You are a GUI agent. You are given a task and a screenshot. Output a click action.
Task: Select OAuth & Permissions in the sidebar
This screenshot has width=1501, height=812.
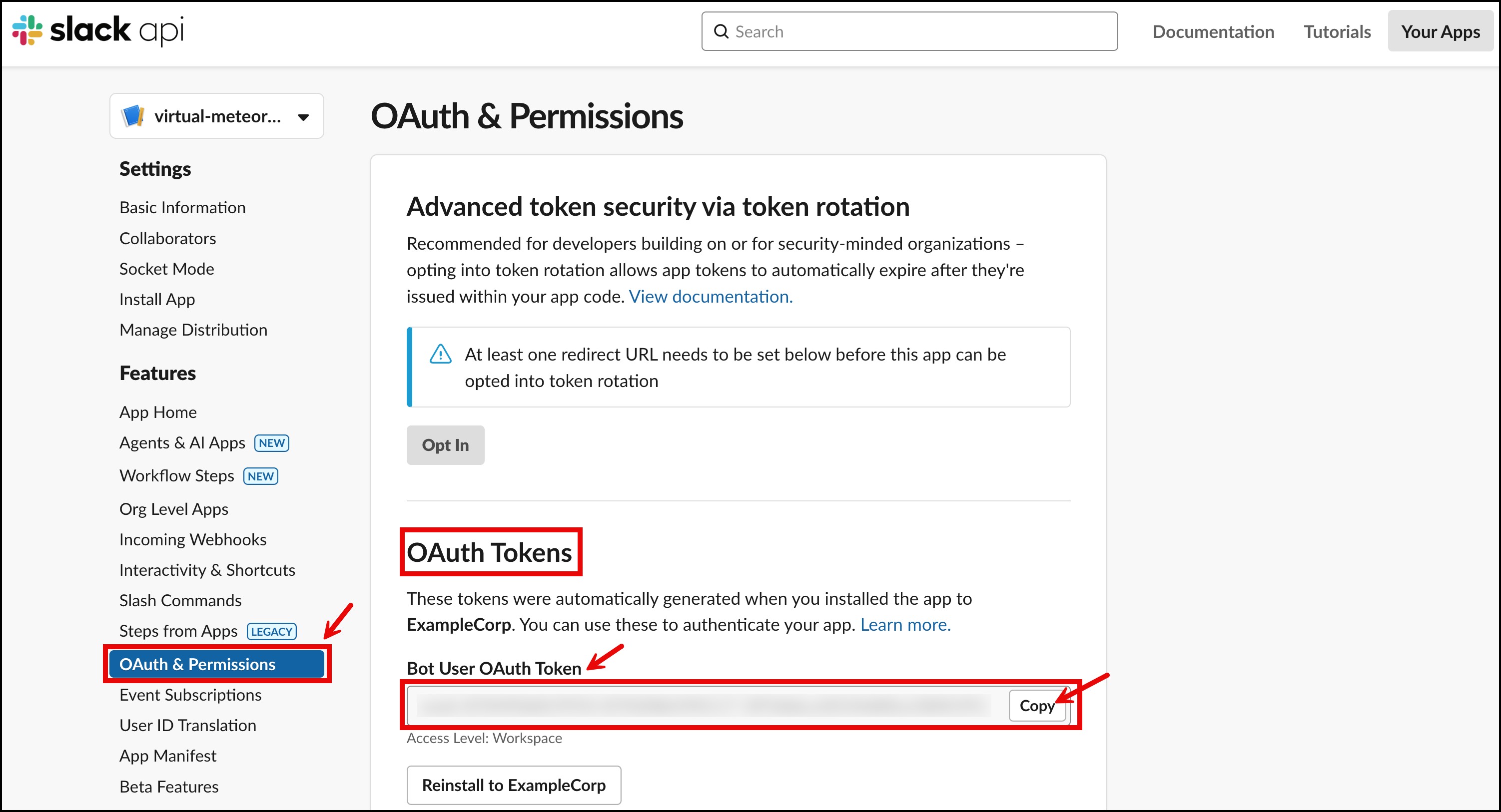(x=197, y=664)
